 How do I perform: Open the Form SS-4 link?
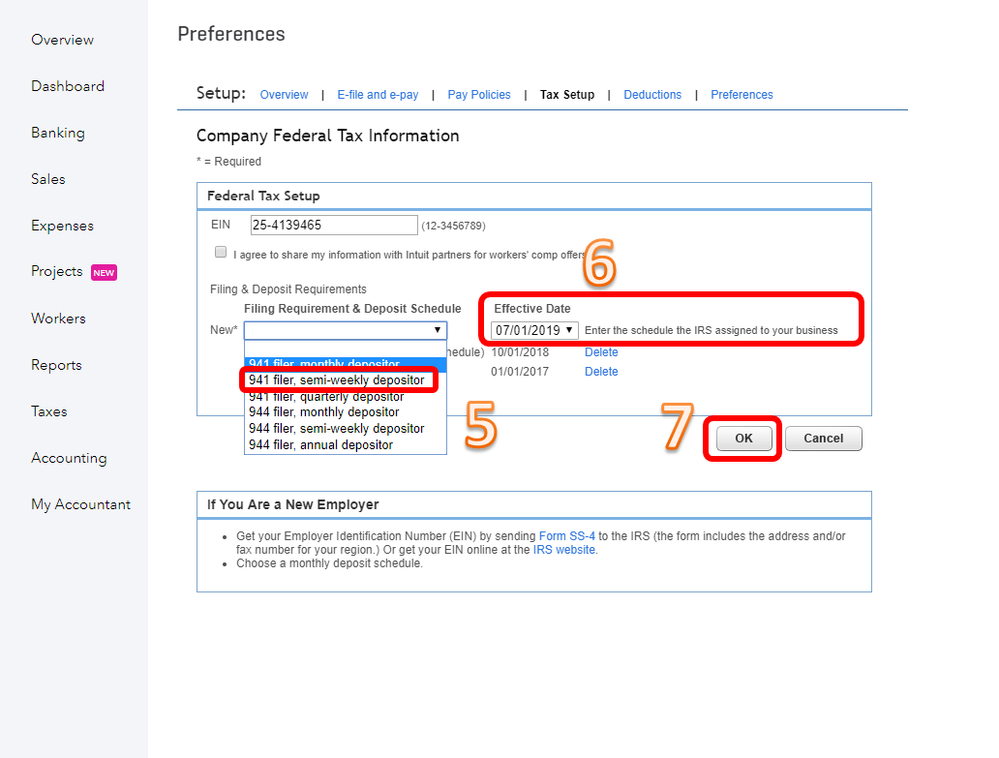(567, 536)
